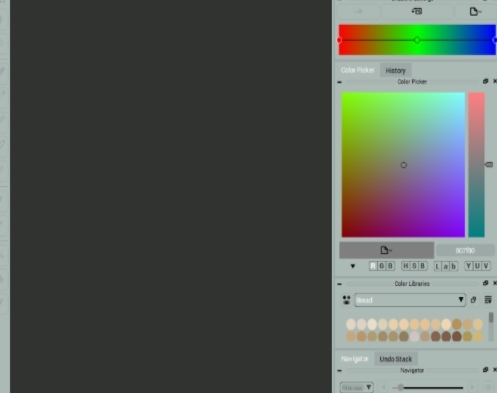Click the hex color value field

pyautogui.click(x=465, y=250)
